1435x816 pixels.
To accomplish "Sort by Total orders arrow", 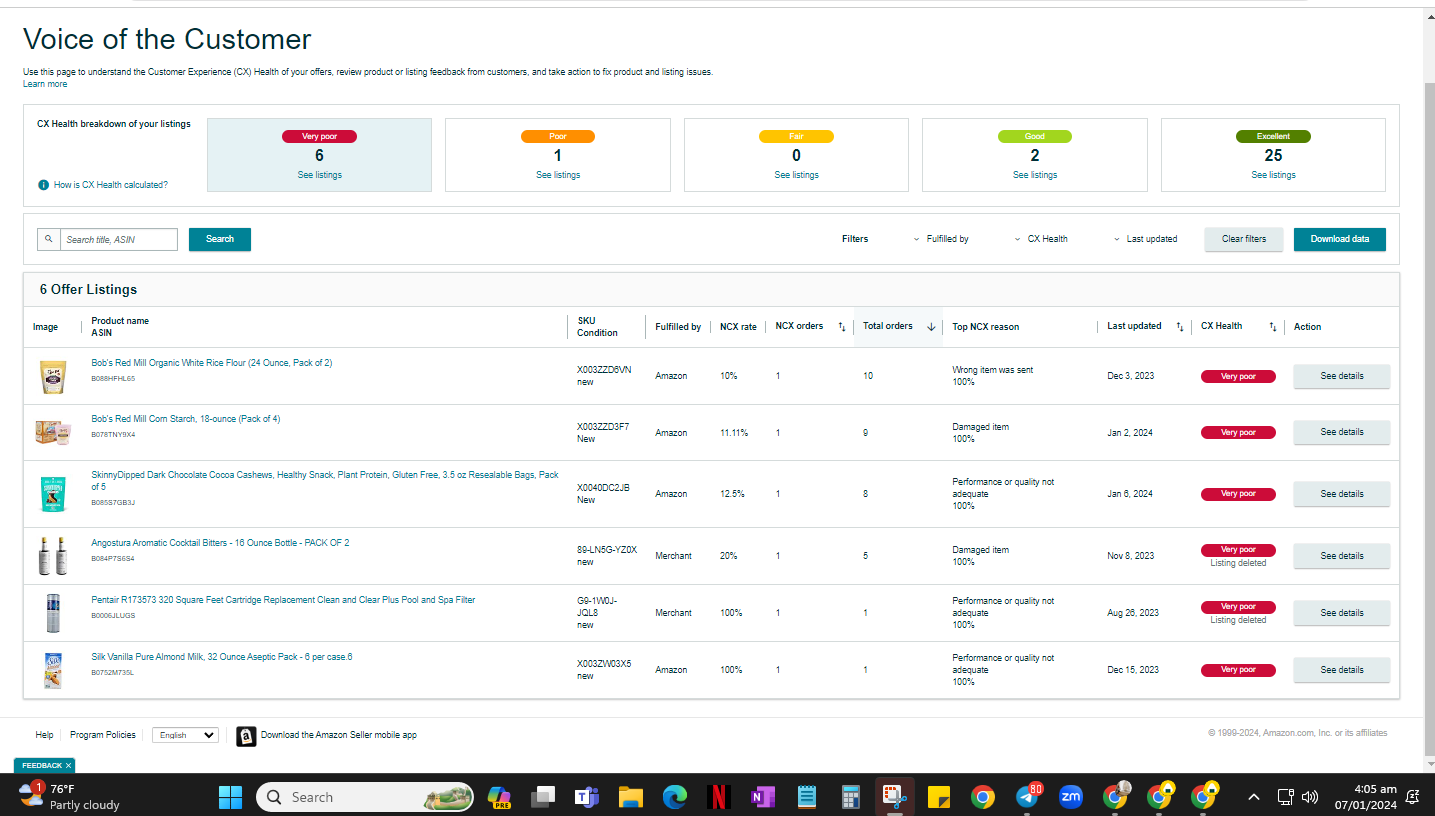I will point(931,327).
